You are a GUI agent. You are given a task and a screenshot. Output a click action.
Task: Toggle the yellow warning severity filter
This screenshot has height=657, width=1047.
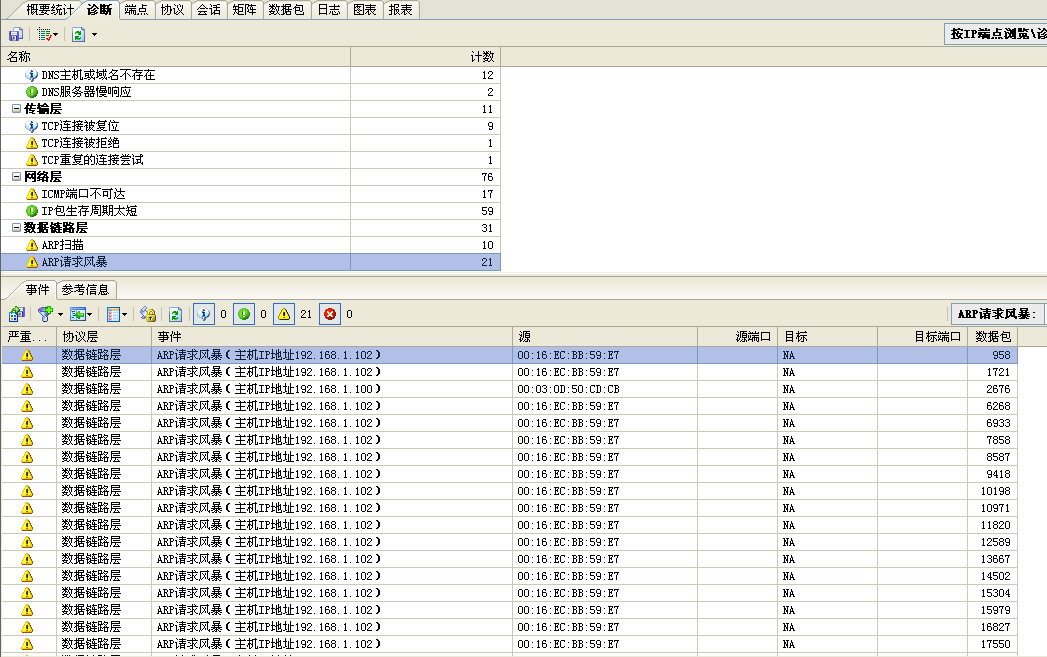[x=285, y=314]
